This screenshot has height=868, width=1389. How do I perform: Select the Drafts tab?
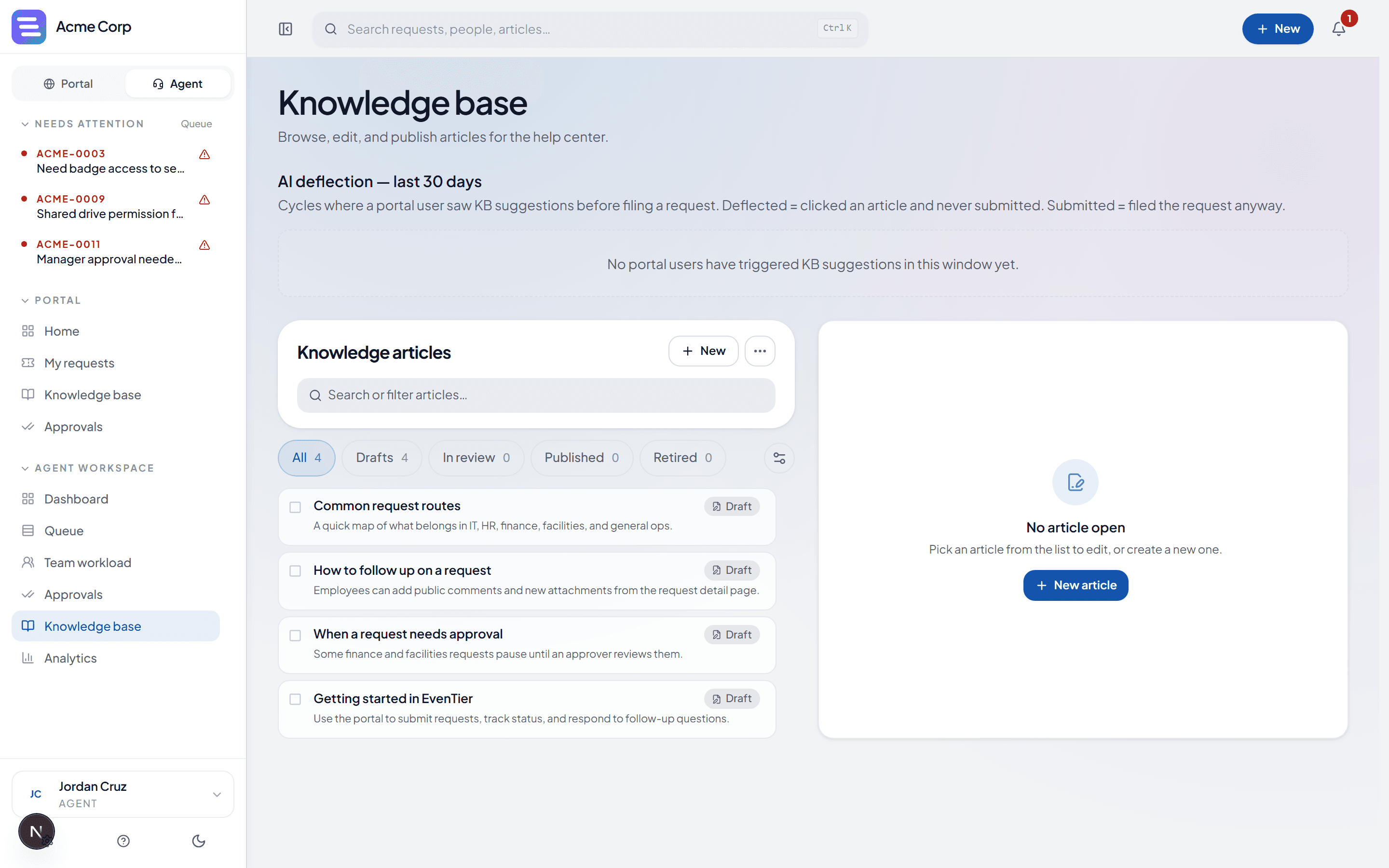pyautogui.click(x=381, y=458)
